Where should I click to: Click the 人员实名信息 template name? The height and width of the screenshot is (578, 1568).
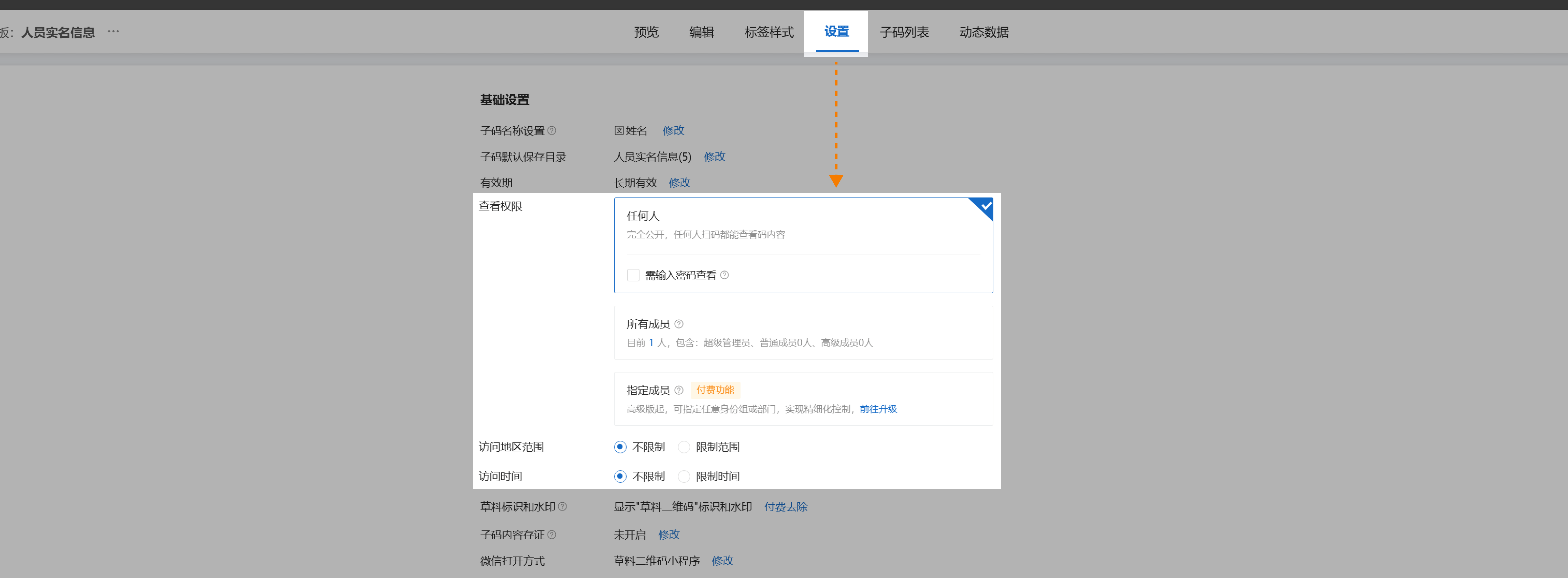(x=58, y=32)
